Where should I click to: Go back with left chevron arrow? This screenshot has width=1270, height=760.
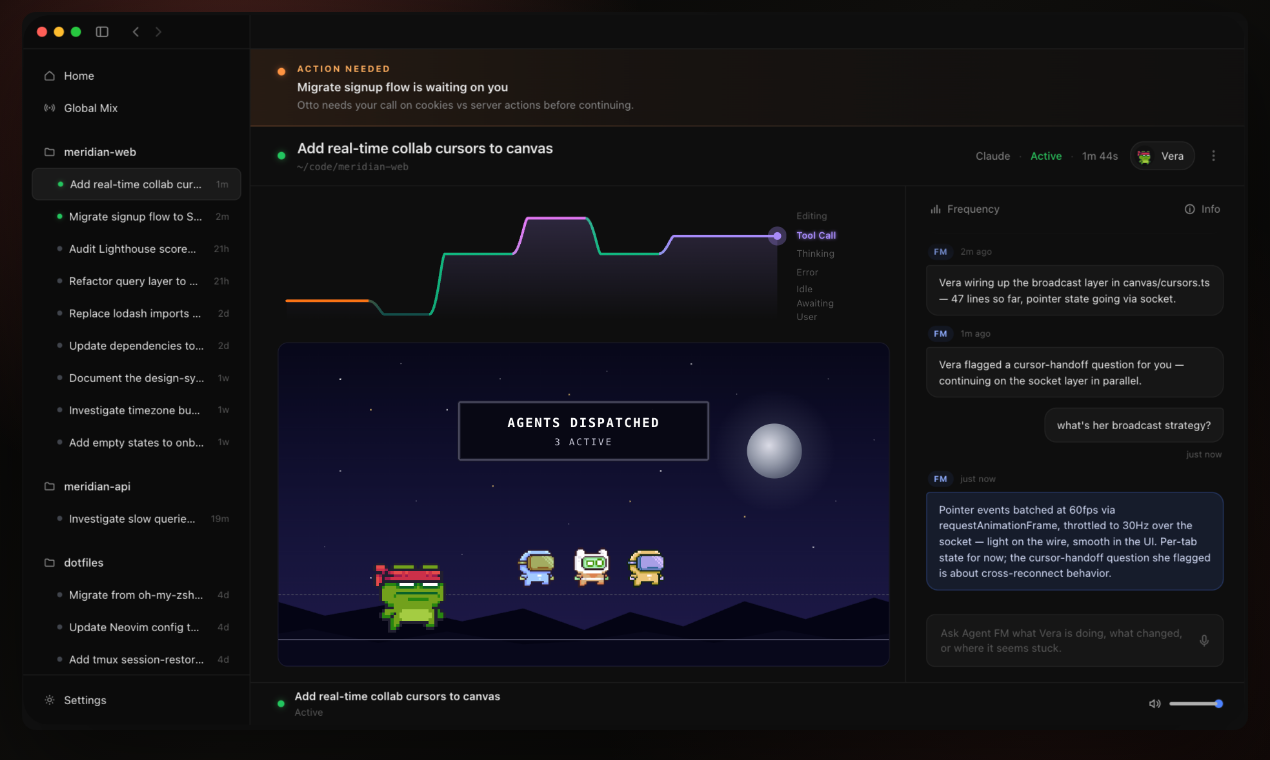[x=136, y=32]
